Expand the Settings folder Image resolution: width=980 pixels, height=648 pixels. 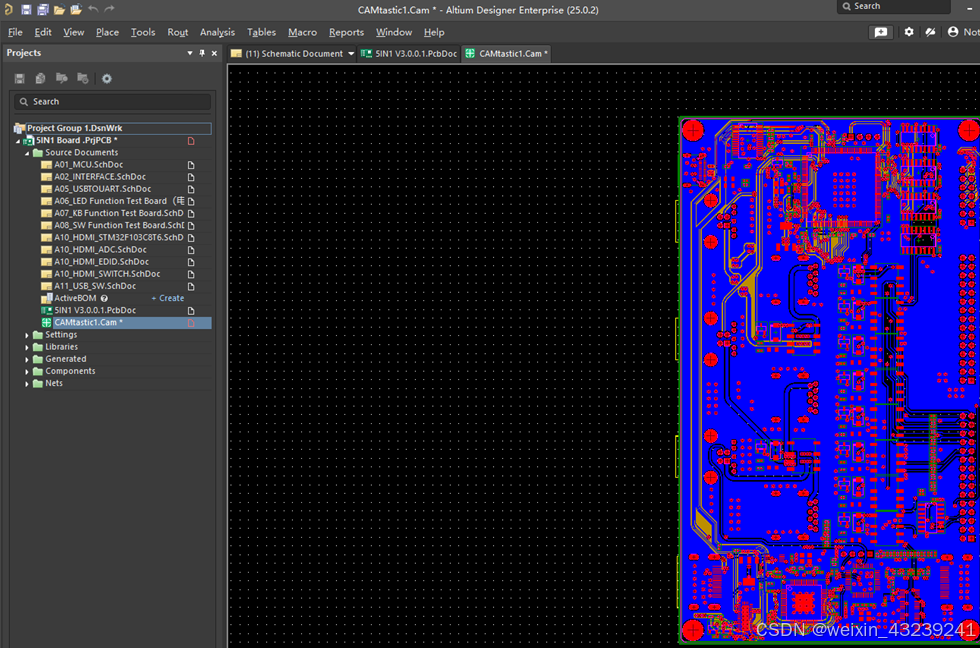pos(27,335)
